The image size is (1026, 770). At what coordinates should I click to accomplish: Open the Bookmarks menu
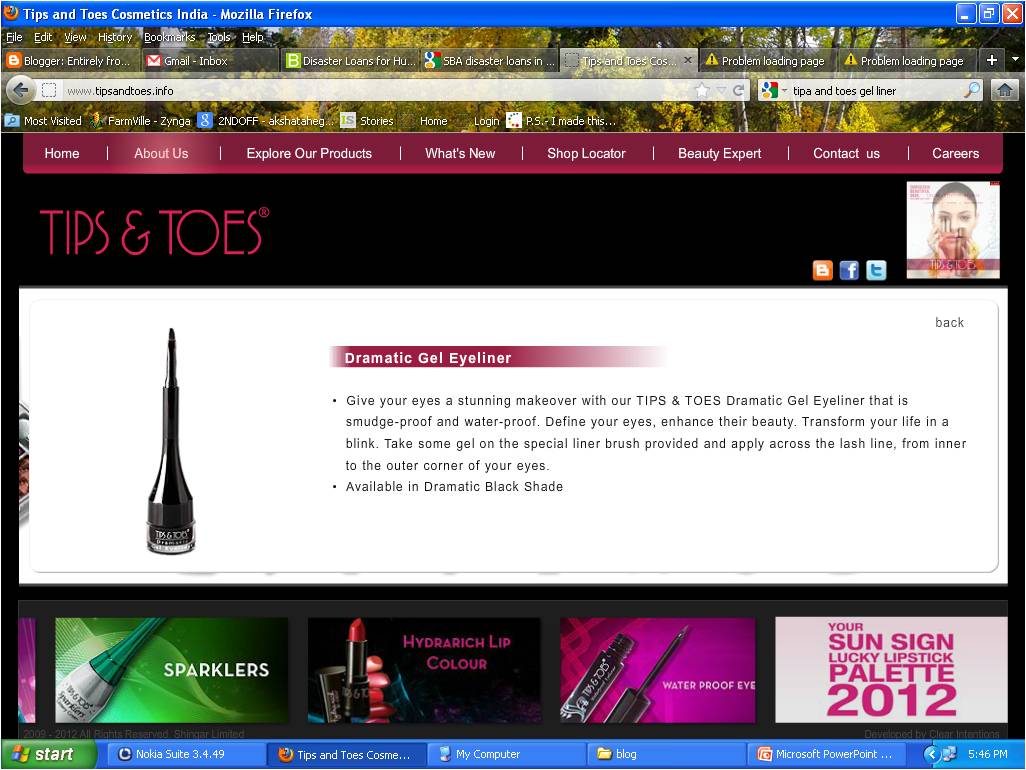pos(169,37)
